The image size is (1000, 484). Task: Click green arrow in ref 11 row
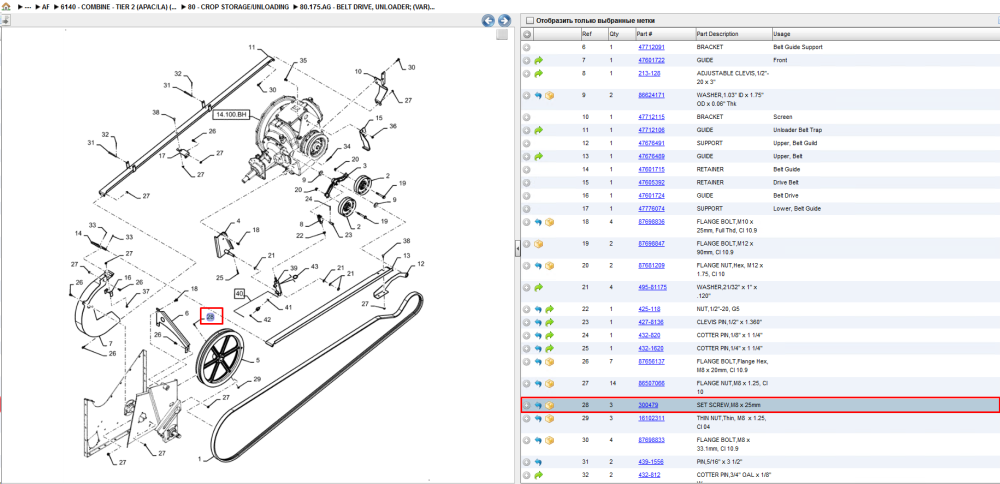click(x=538, y=130)
